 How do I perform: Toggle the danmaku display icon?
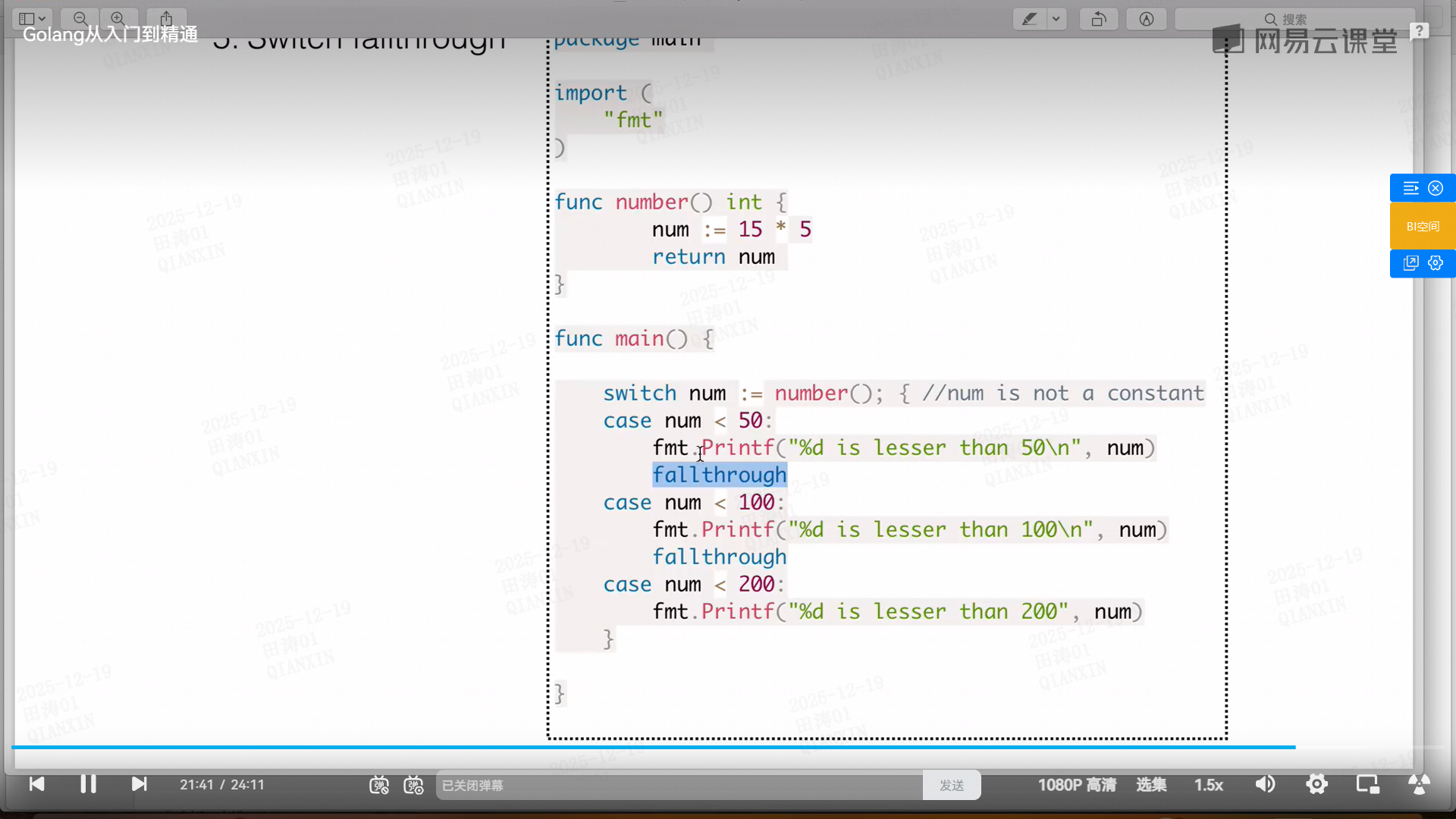[x=379, y=786]
